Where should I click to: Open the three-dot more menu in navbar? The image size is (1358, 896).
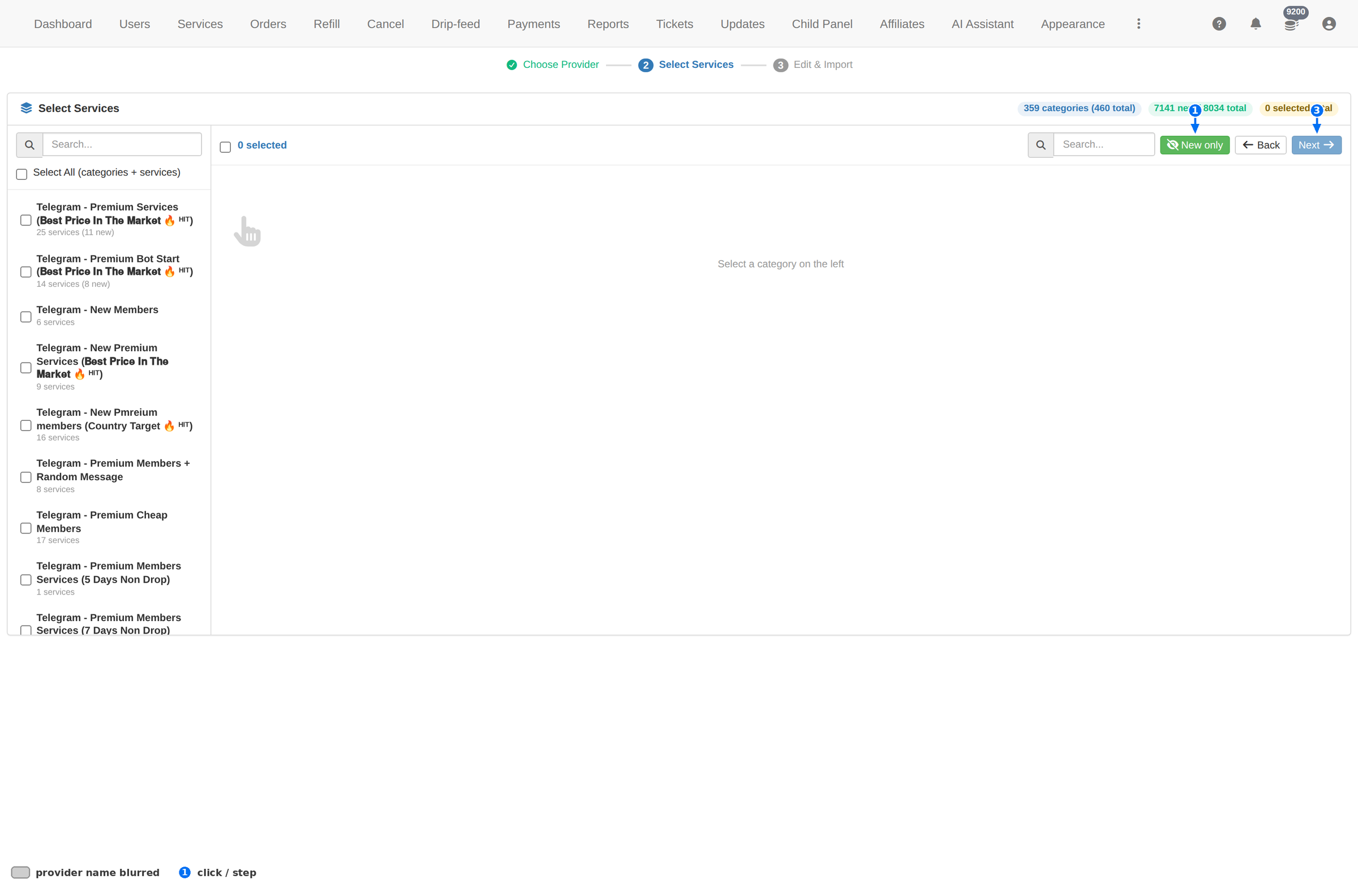[1138, 24]
